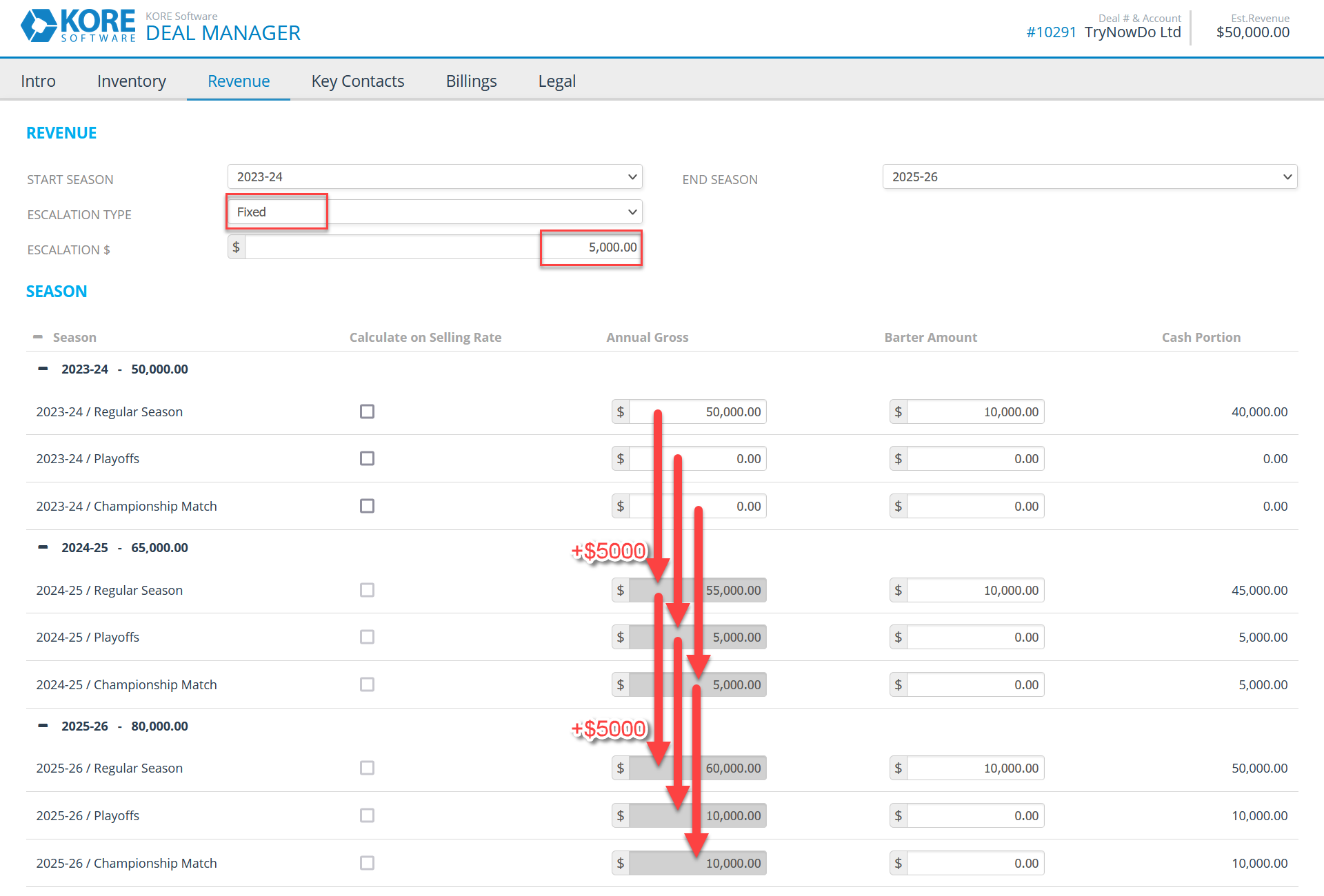Toggle checkbox for 2024-25 Regular Season

point(367,590)
